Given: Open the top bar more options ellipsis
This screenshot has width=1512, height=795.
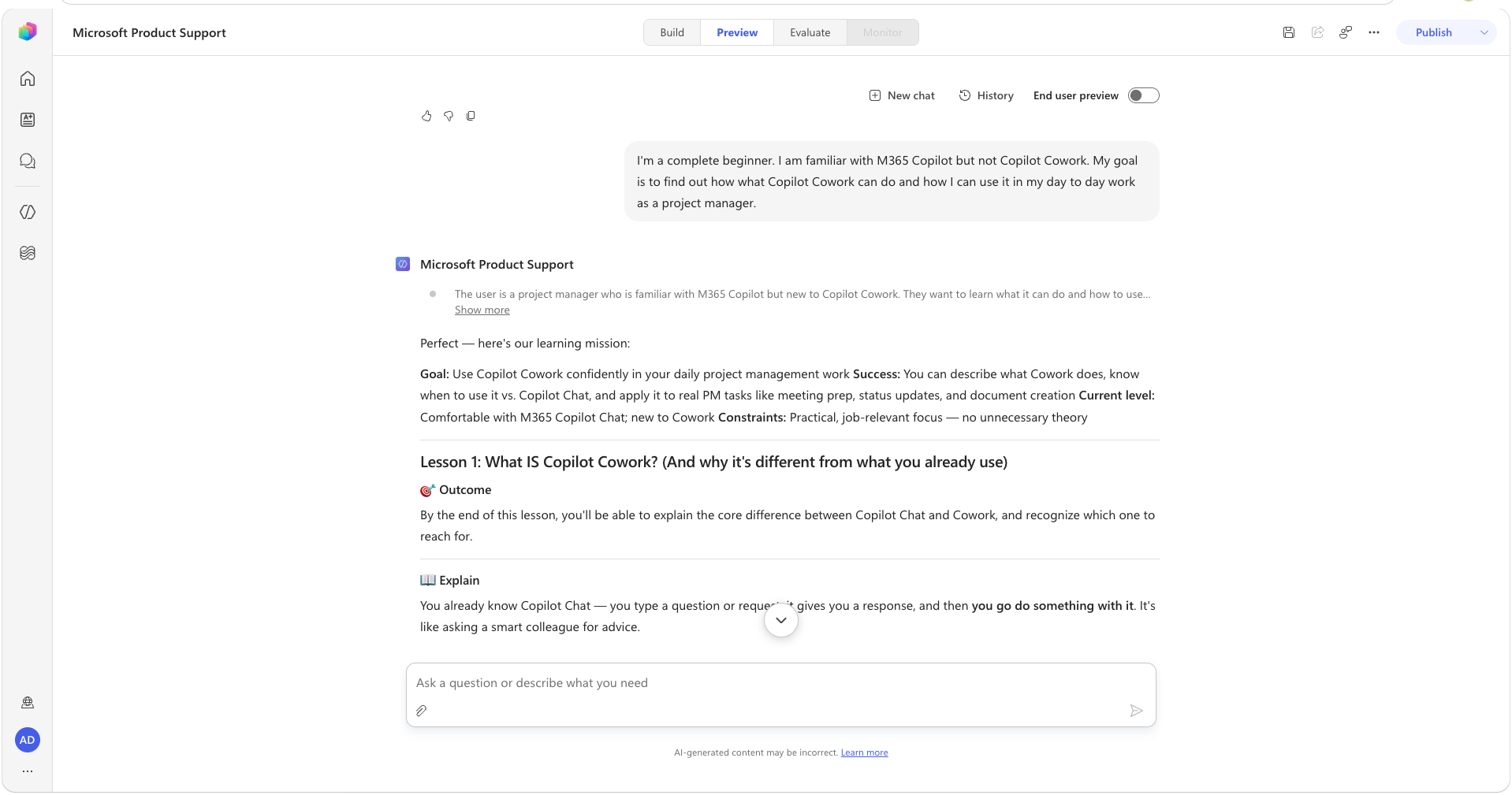Looking at the screenshot, I should coord(1374,32).
